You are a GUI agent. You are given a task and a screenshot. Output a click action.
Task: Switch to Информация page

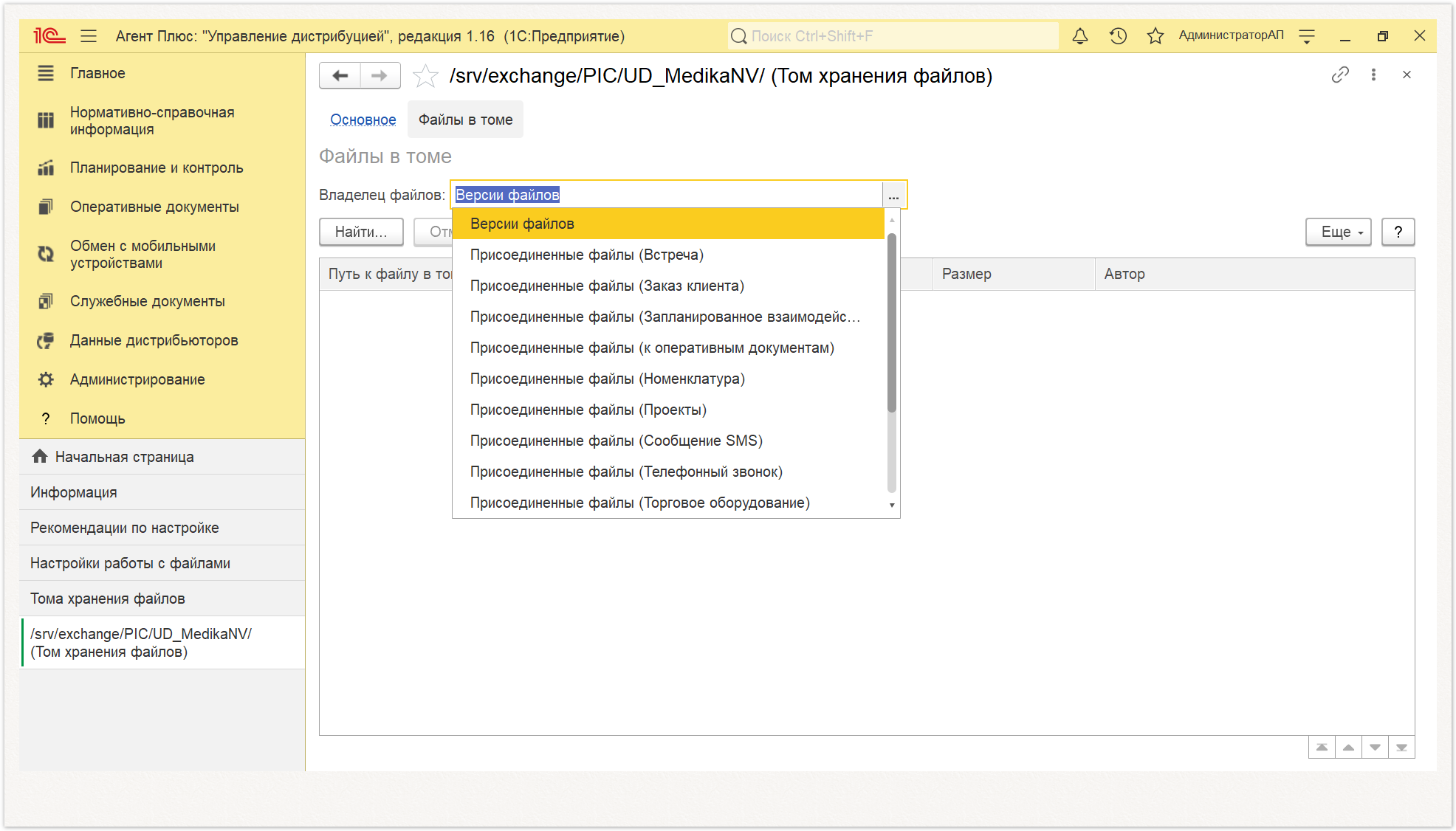tap(162, 492)
